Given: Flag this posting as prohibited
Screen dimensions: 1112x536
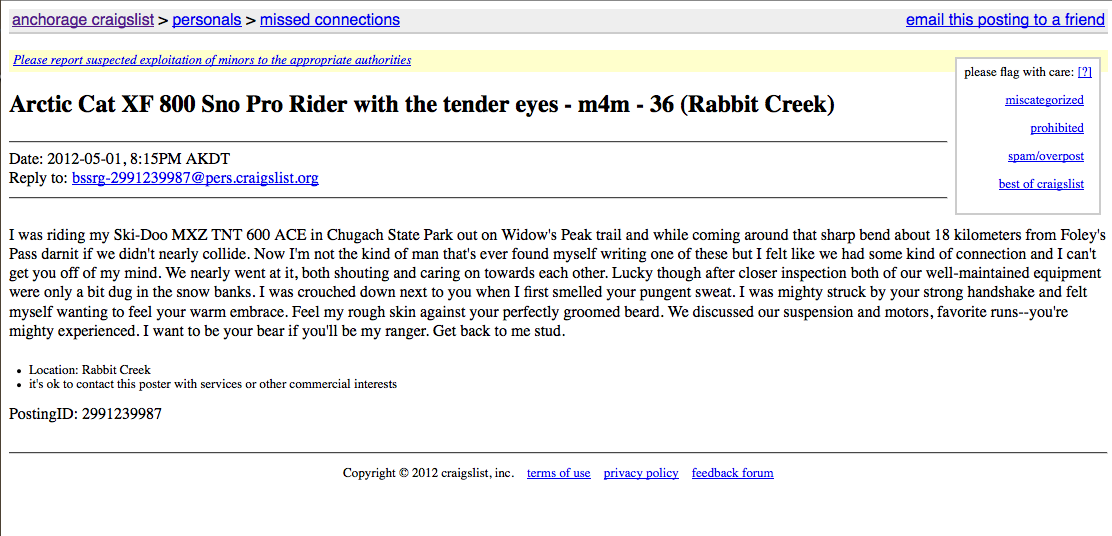Looking at the screenshot, I should [x=1057, y=128].
